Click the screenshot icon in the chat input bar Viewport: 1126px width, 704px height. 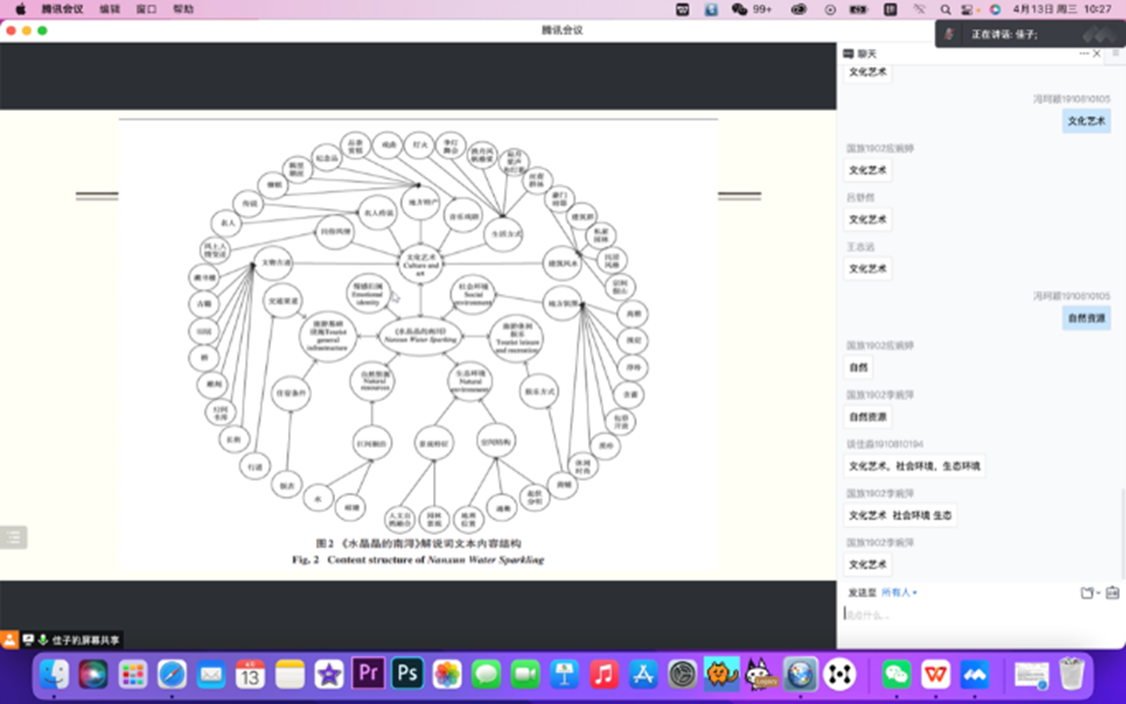point(1112,593)
